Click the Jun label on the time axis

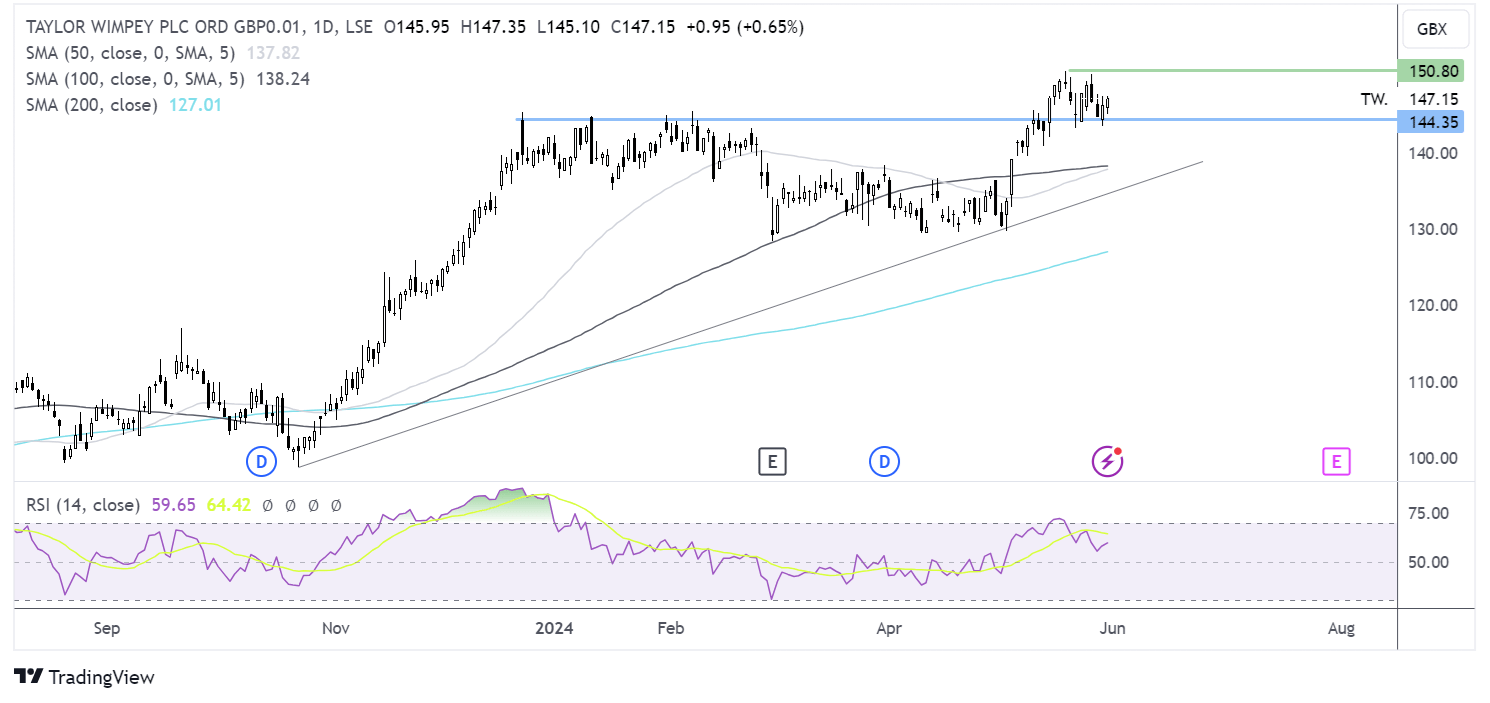1112,628
